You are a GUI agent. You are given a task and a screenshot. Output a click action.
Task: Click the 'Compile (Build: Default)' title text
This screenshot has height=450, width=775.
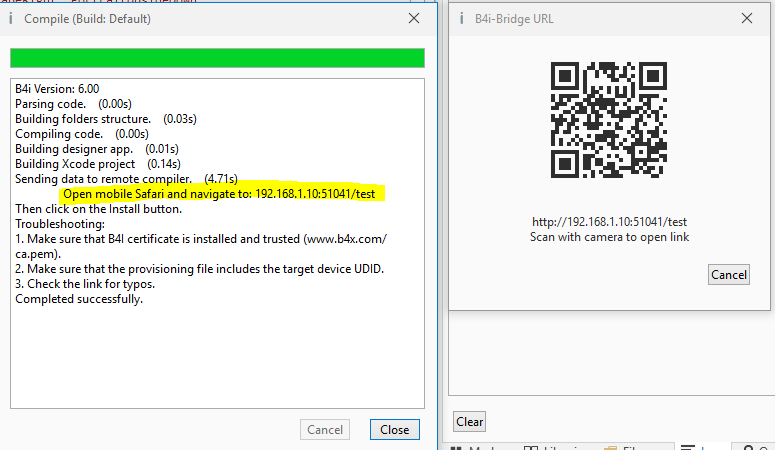[x=87, y=19]
